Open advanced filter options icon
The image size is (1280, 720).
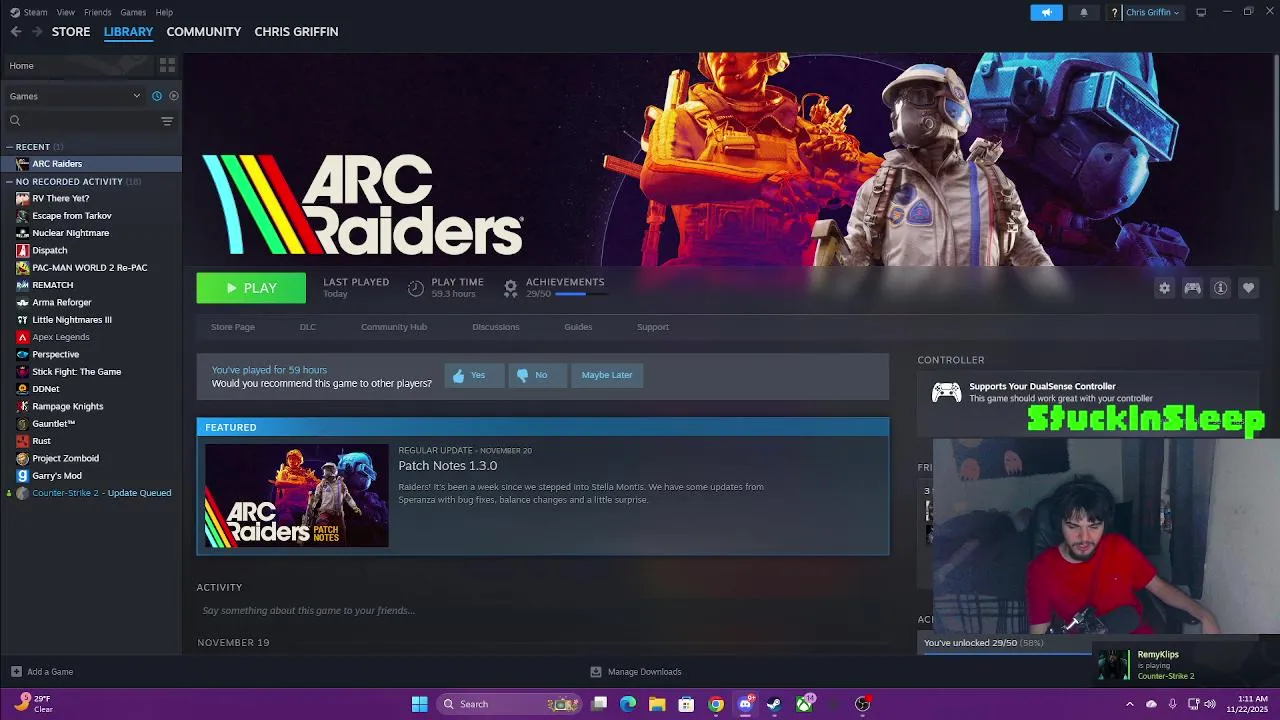(167, 121)
